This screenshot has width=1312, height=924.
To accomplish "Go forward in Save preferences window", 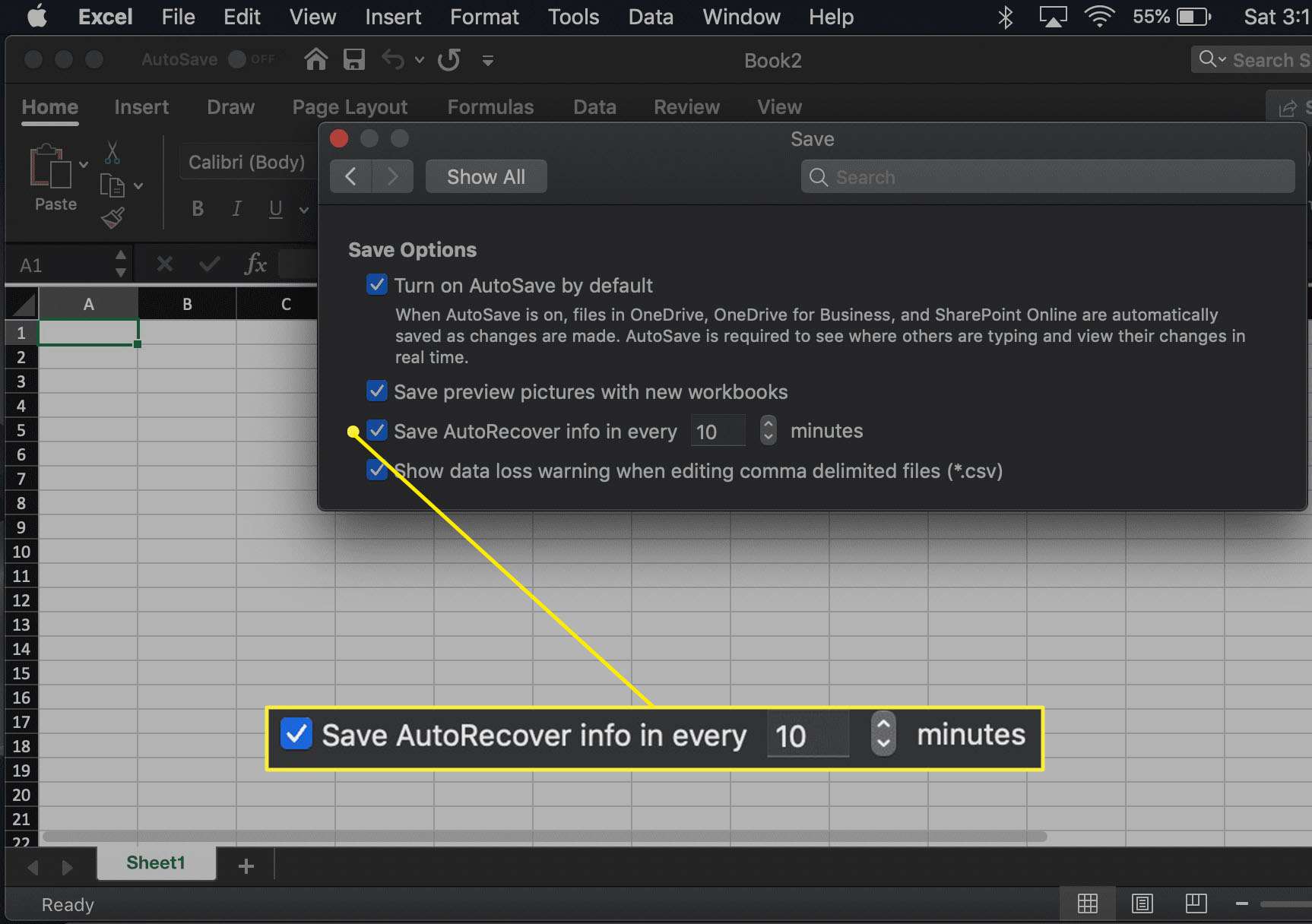I will click(392, 176).
